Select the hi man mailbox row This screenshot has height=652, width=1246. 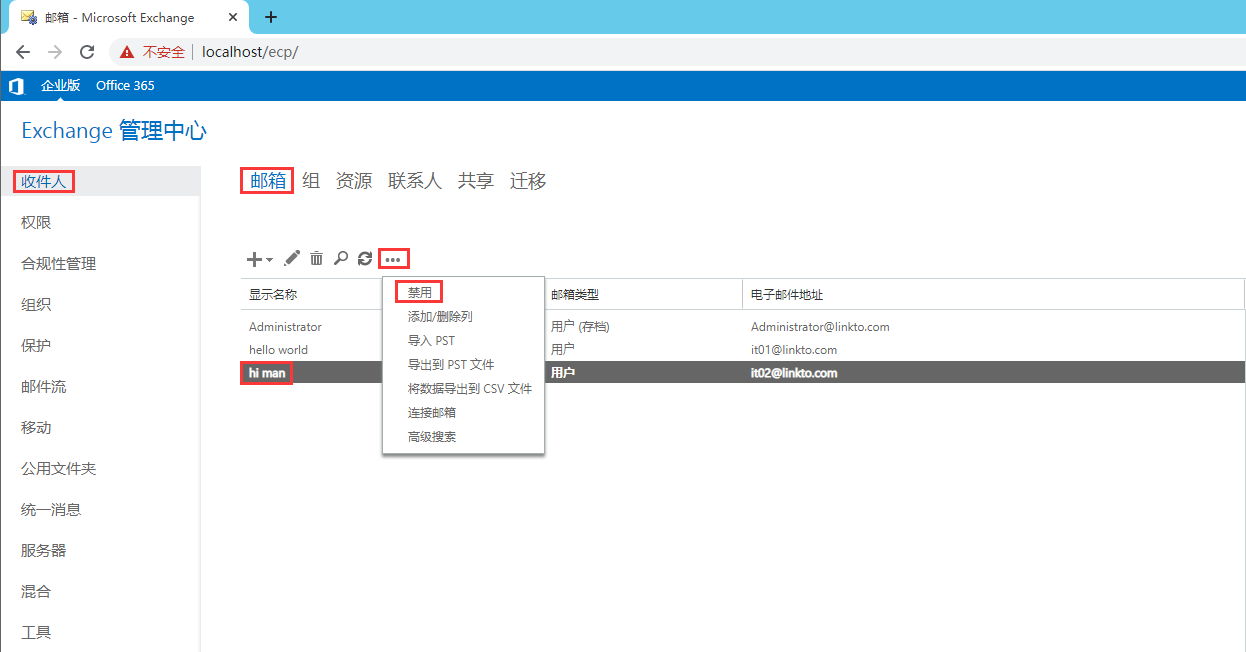click(743, 373)
